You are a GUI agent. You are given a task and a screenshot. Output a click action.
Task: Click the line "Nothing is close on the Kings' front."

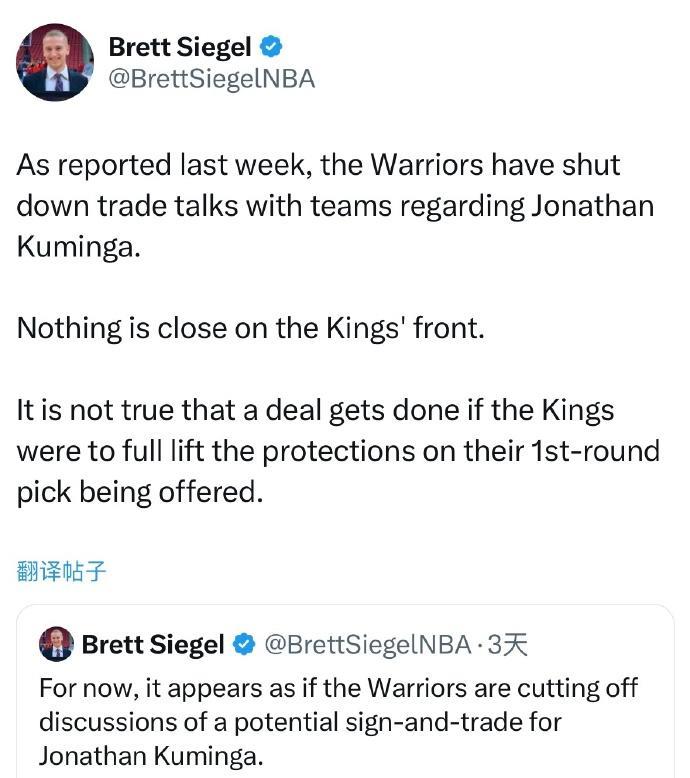(250, 328)
